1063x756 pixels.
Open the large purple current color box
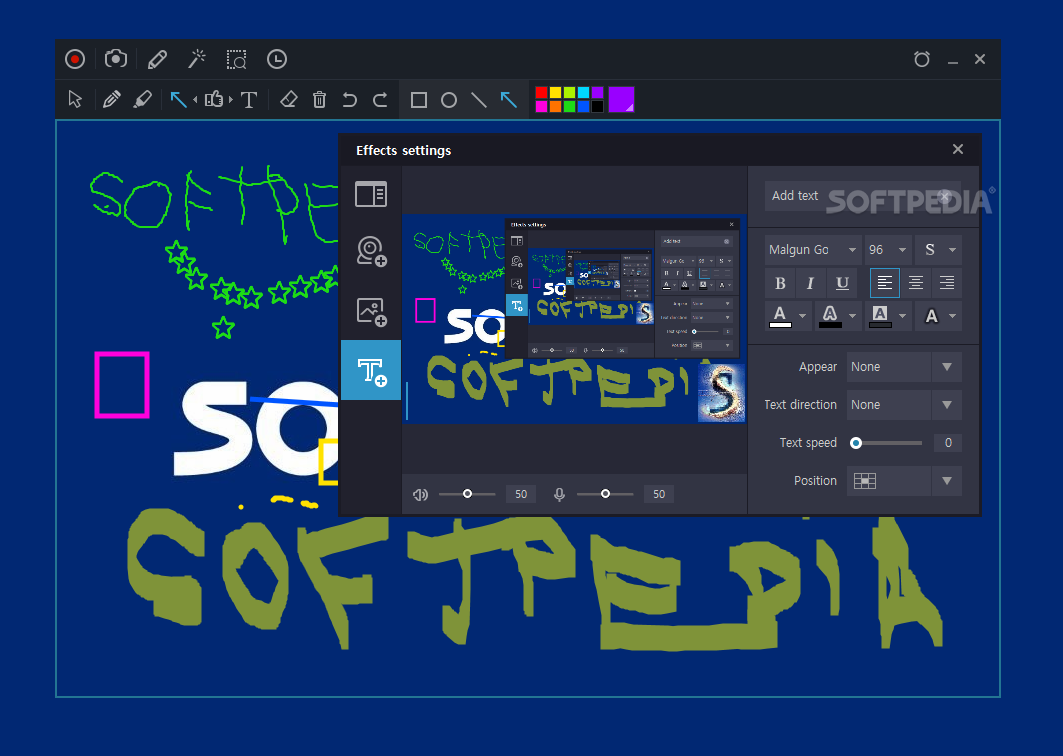point(621,100)
